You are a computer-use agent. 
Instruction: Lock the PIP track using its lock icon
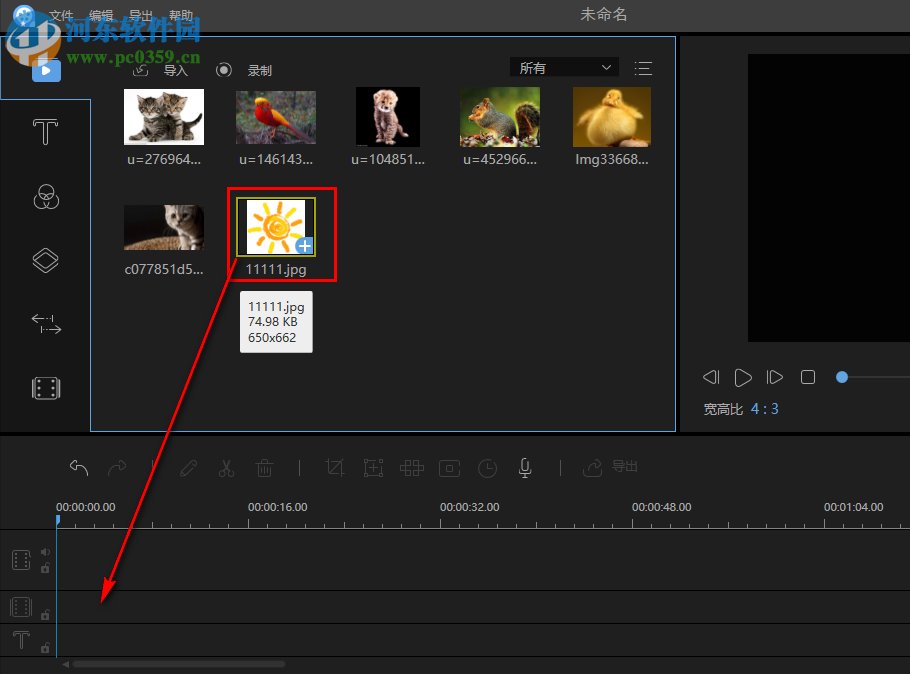tap(45, 614)
